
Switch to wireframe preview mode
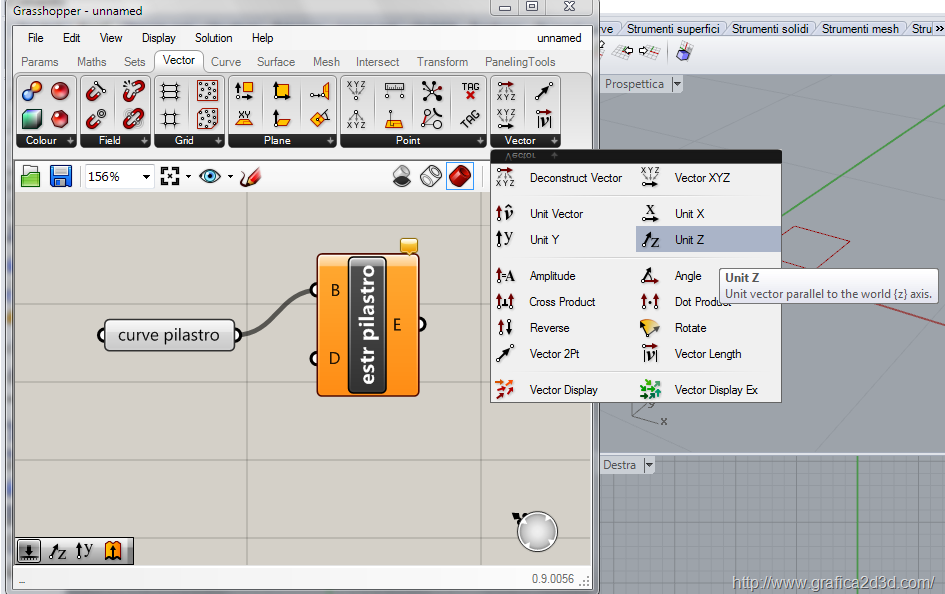pos(431,177)
